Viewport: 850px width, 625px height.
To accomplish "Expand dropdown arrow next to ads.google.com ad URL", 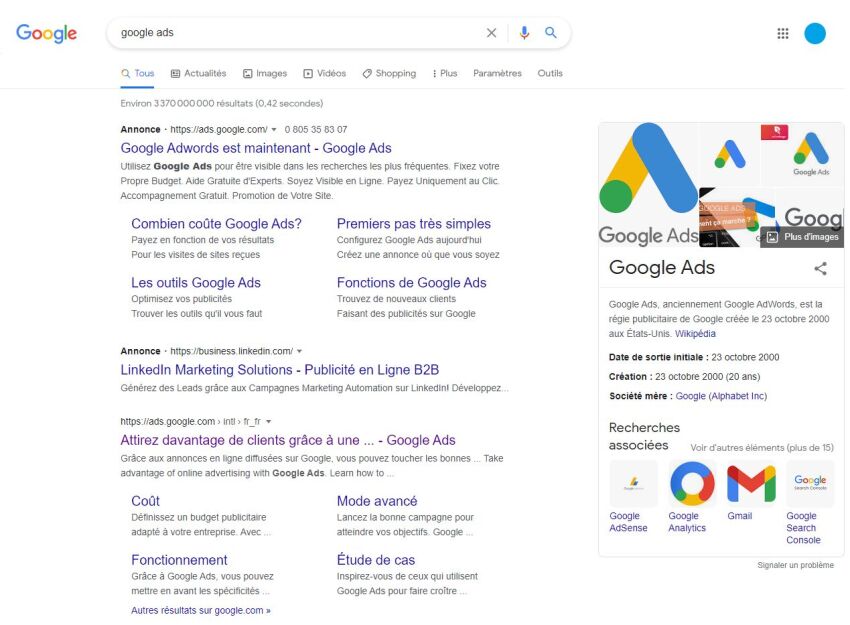I will (274, 130).
